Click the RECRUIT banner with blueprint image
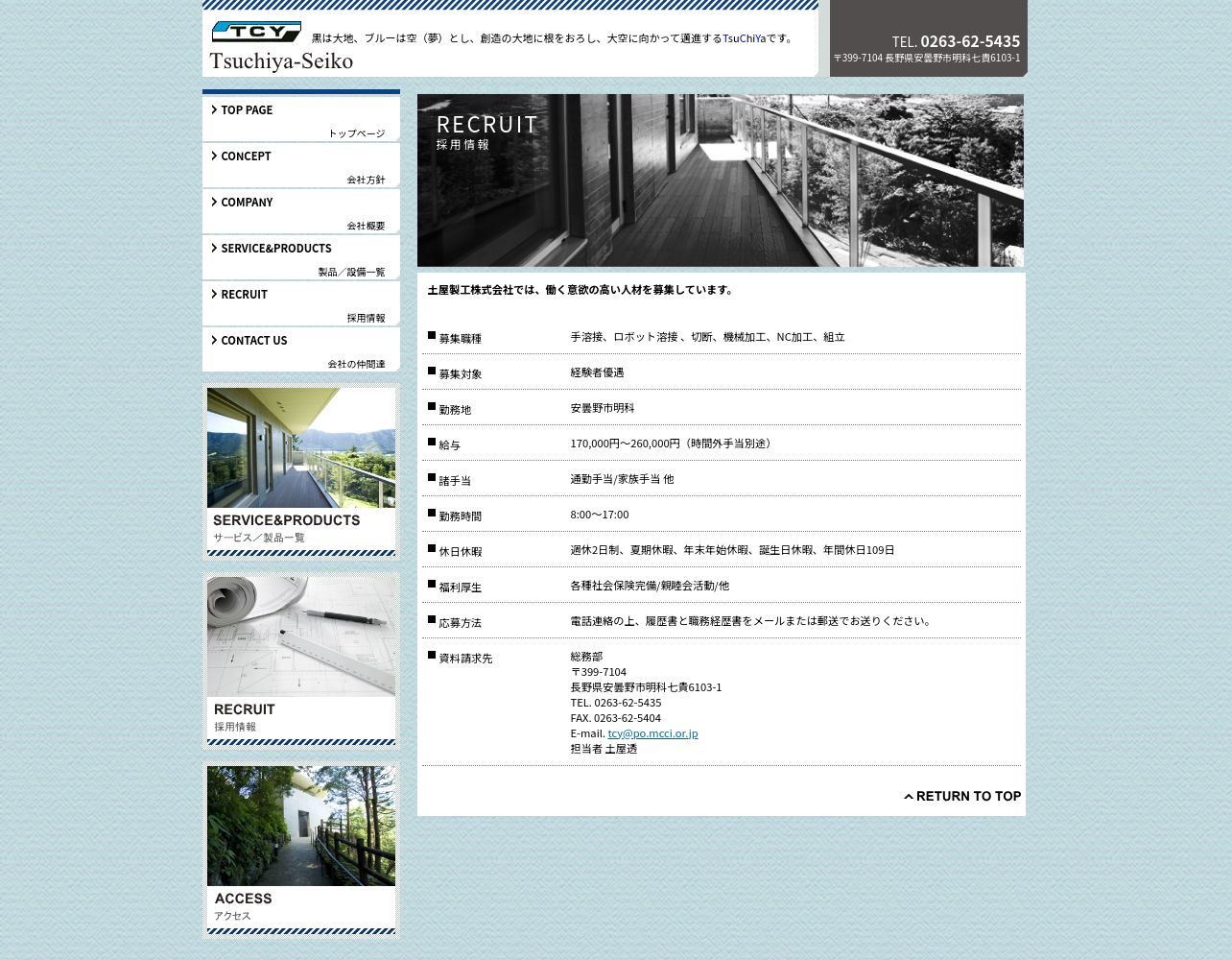 [301, 660]
